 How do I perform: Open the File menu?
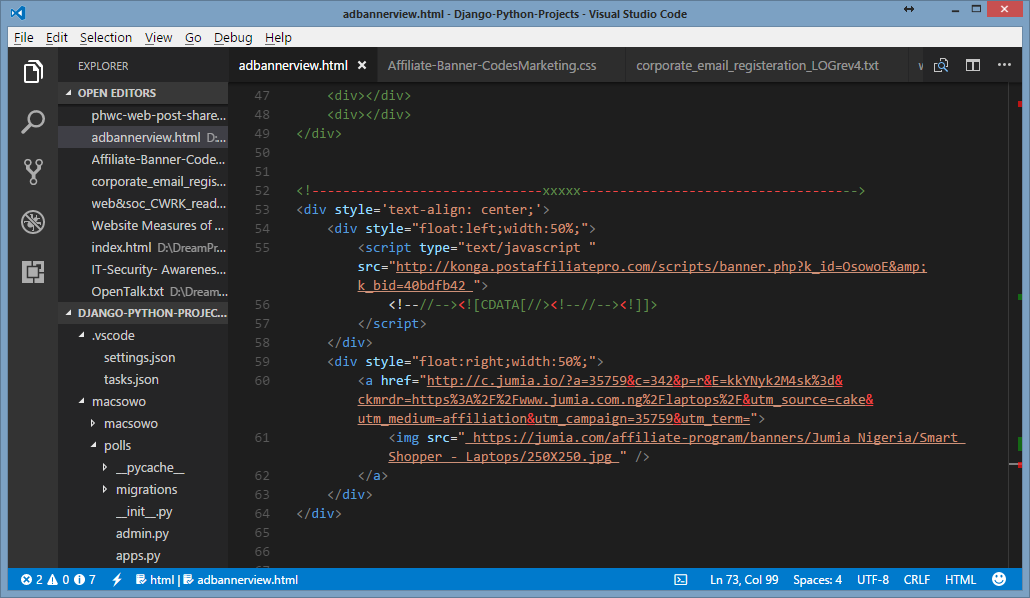[24, 37]
